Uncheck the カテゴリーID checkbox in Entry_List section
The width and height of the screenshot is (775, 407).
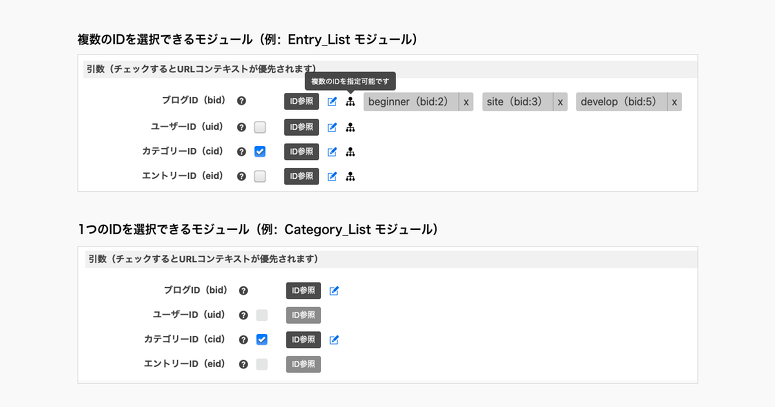point(260,152)
